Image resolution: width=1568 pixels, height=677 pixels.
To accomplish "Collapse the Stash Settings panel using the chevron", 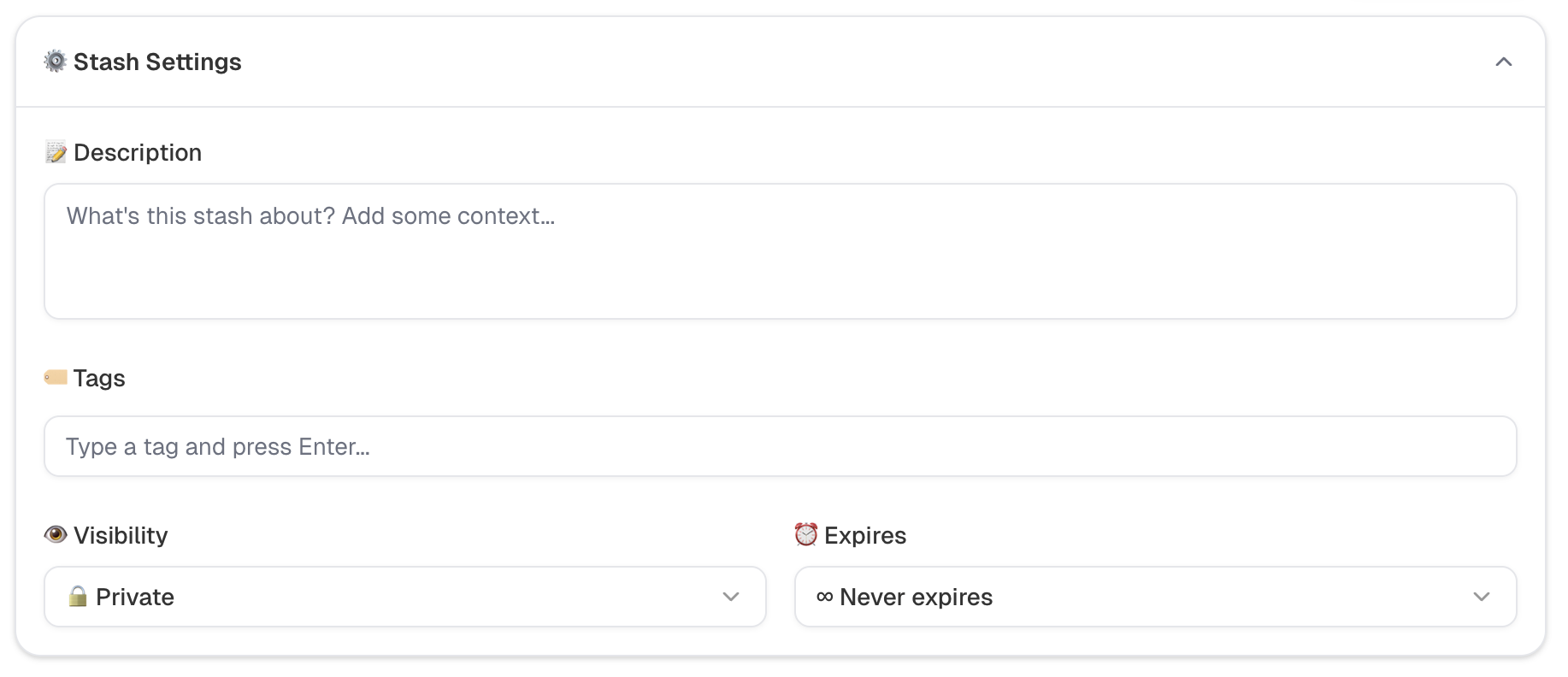I will tap(1503, 62).
